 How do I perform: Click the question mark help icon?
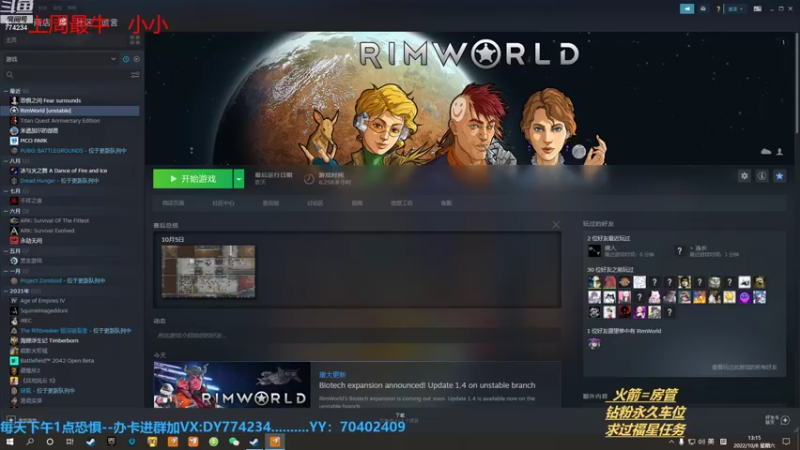(718, 9)
